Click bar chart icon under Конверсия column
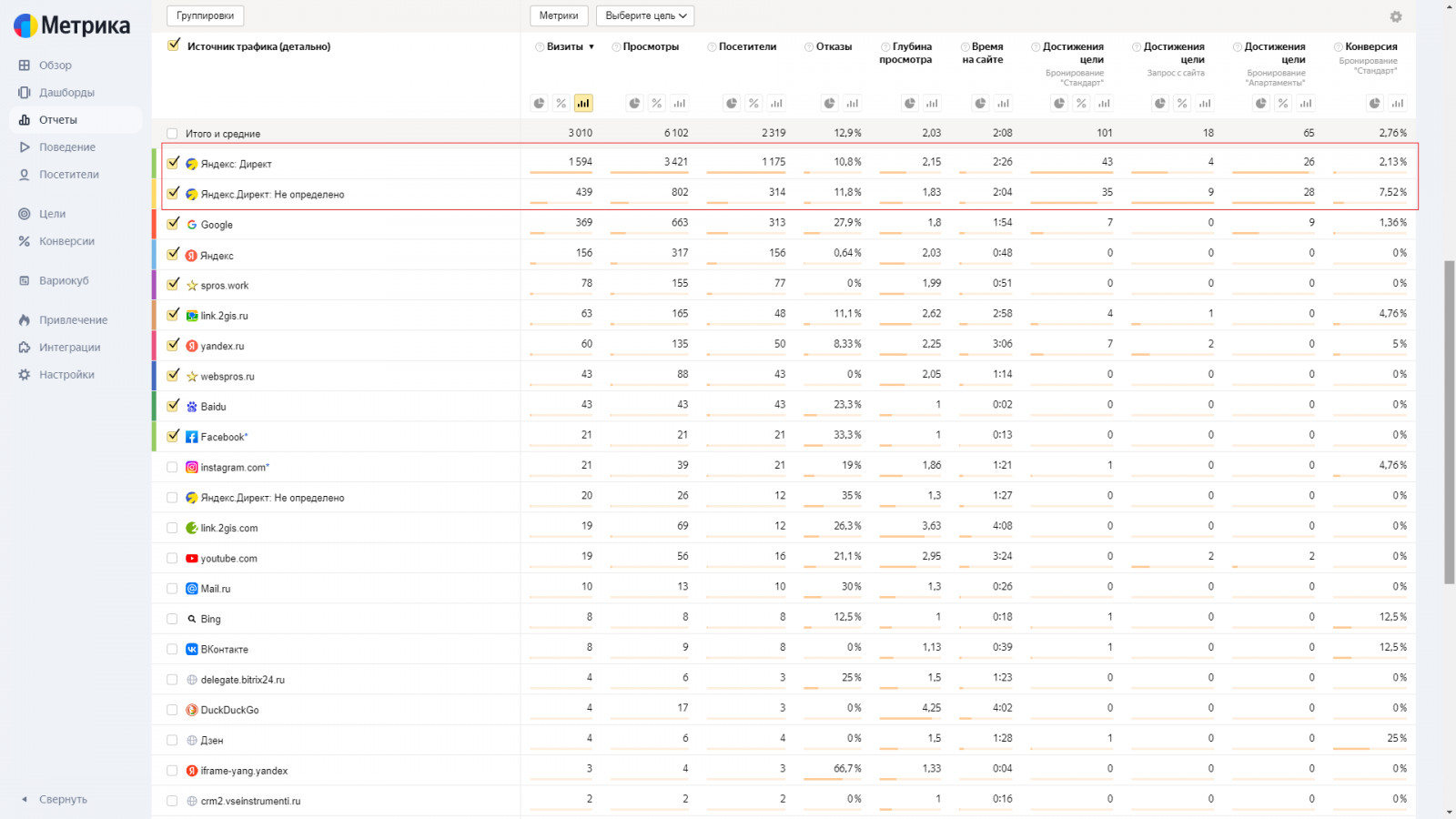This screenshot has width=1456, height=819. 1397,104
